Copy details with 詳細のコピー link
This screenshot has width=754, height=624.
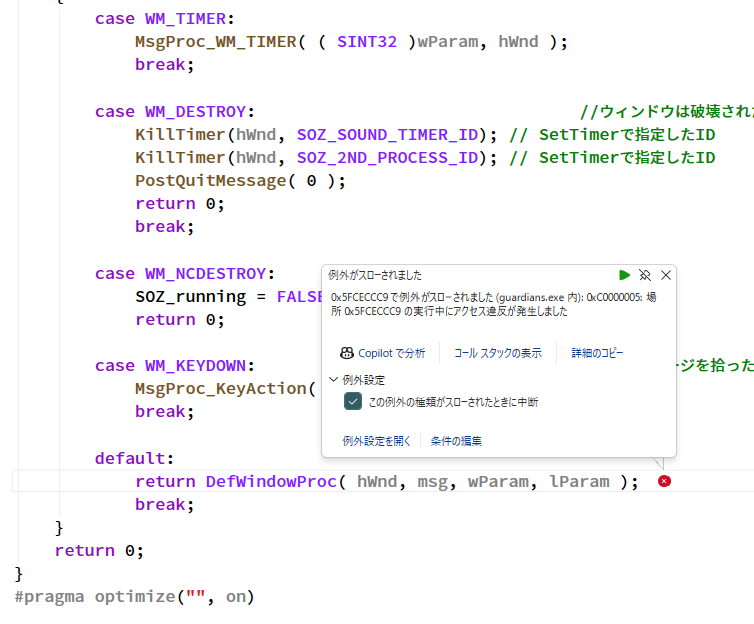click(x=597, y=353)
